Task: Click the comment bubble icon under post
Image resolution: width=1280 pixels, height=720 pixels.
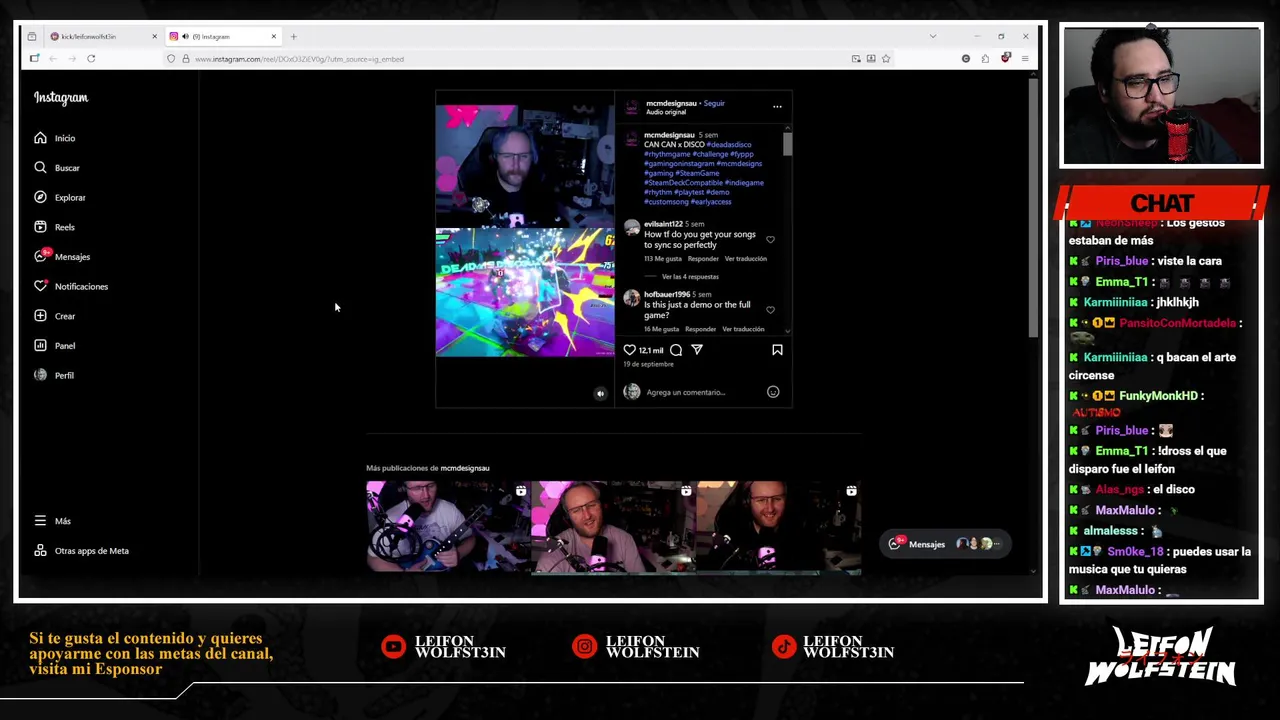Action: point(676,350)
